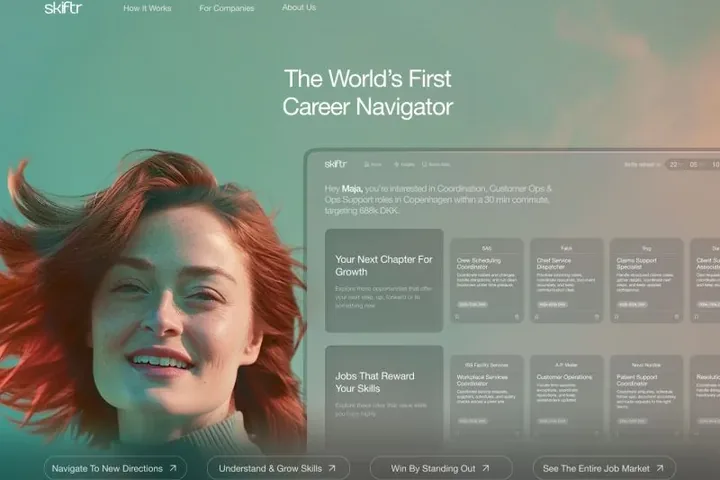Open the Workplace Services Coordinator job card
This screenshot has height=480, width=720.
click(487, 396)
